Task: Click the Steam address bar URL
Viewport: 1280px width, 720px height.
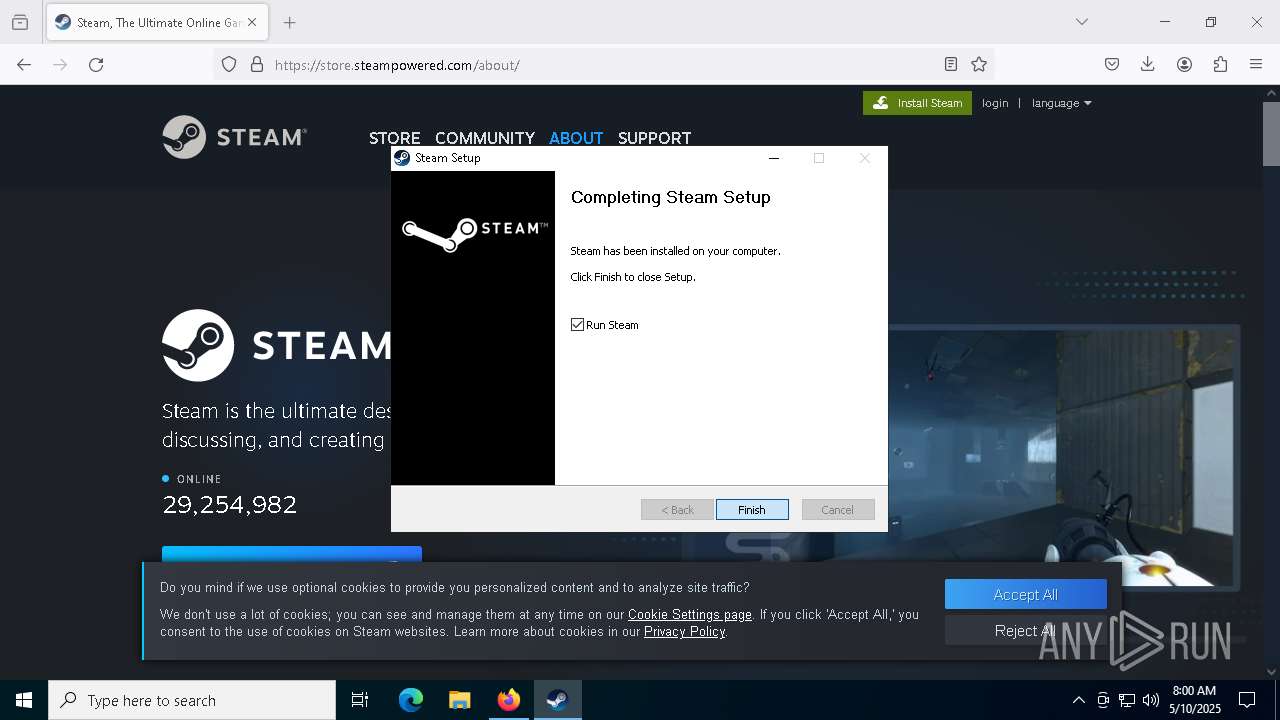Action: click(x=397, y=65)
